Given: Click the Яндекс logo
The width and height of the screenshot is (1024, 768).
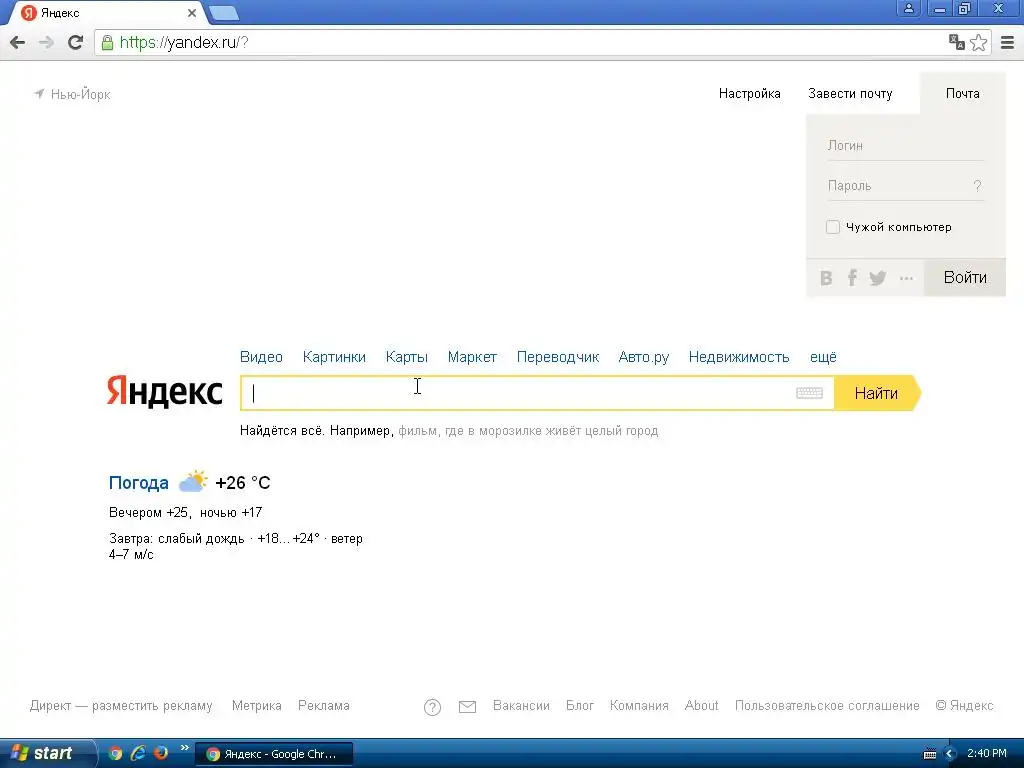Looking at the screenshot, I should point(165,391).
